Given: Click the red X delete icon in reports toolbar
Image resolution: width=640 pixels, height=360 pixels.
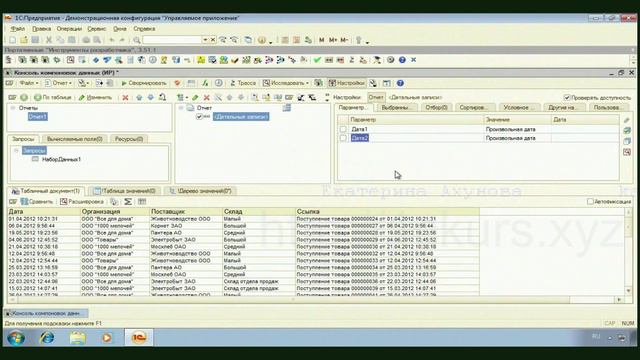Looking at the screenshot, I should 125,98.
